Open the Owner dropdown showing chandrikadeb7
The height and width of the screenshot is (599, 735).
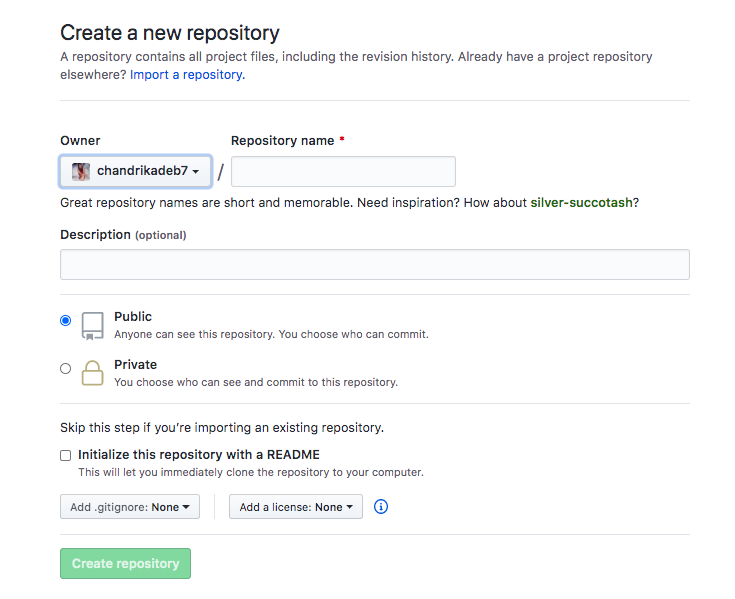click(x=136, y=172)
